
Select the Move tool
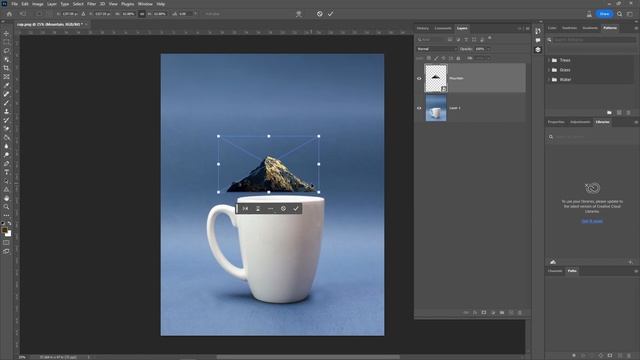coord(6,33)
